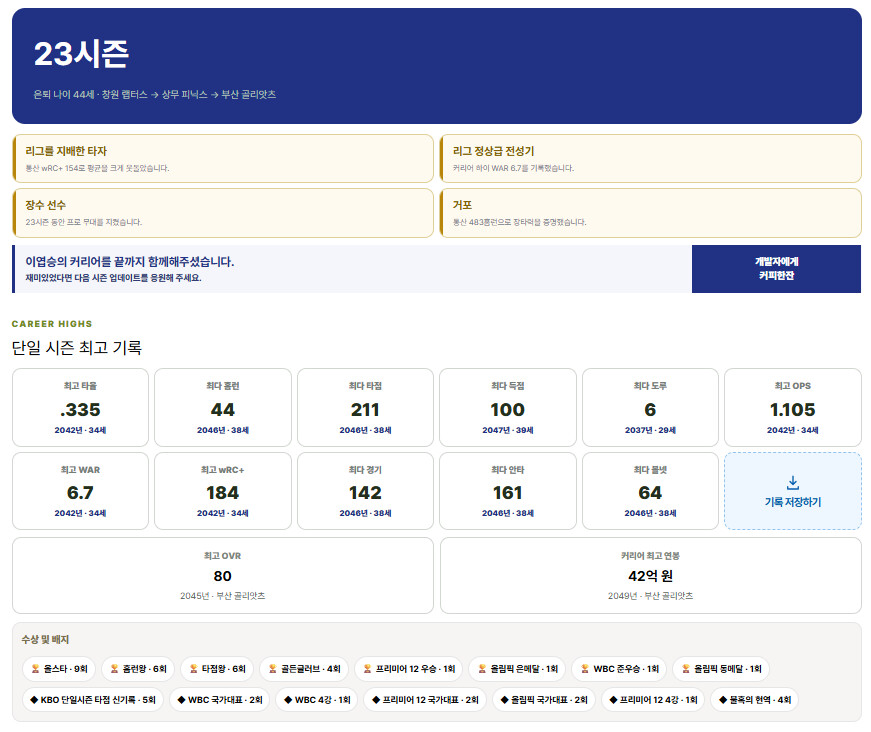Viewport: 871px width, 732px height.
Task: Click the 기록 저장하기 label text
Action: pyautogui.click(x=793, y=502)
